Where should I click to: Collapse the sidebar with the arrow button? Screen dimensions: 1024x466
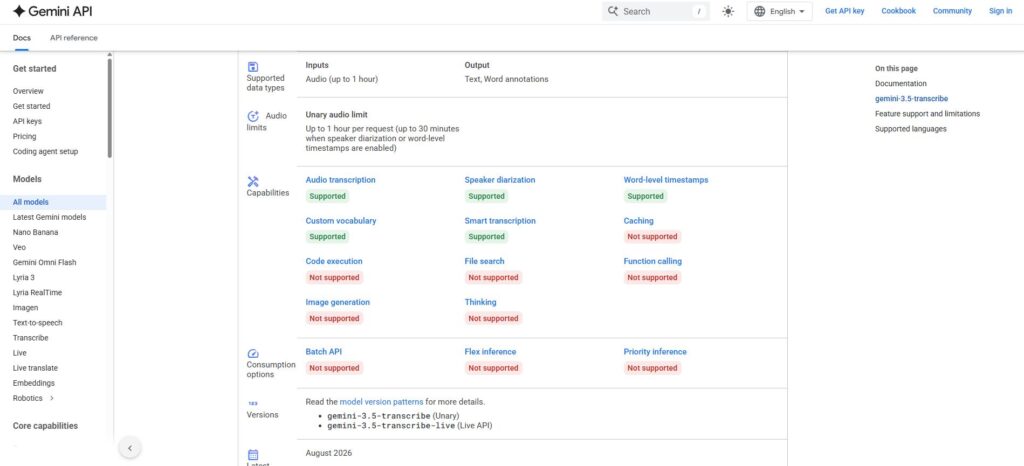pyautogui.click(x=130, y=448)
